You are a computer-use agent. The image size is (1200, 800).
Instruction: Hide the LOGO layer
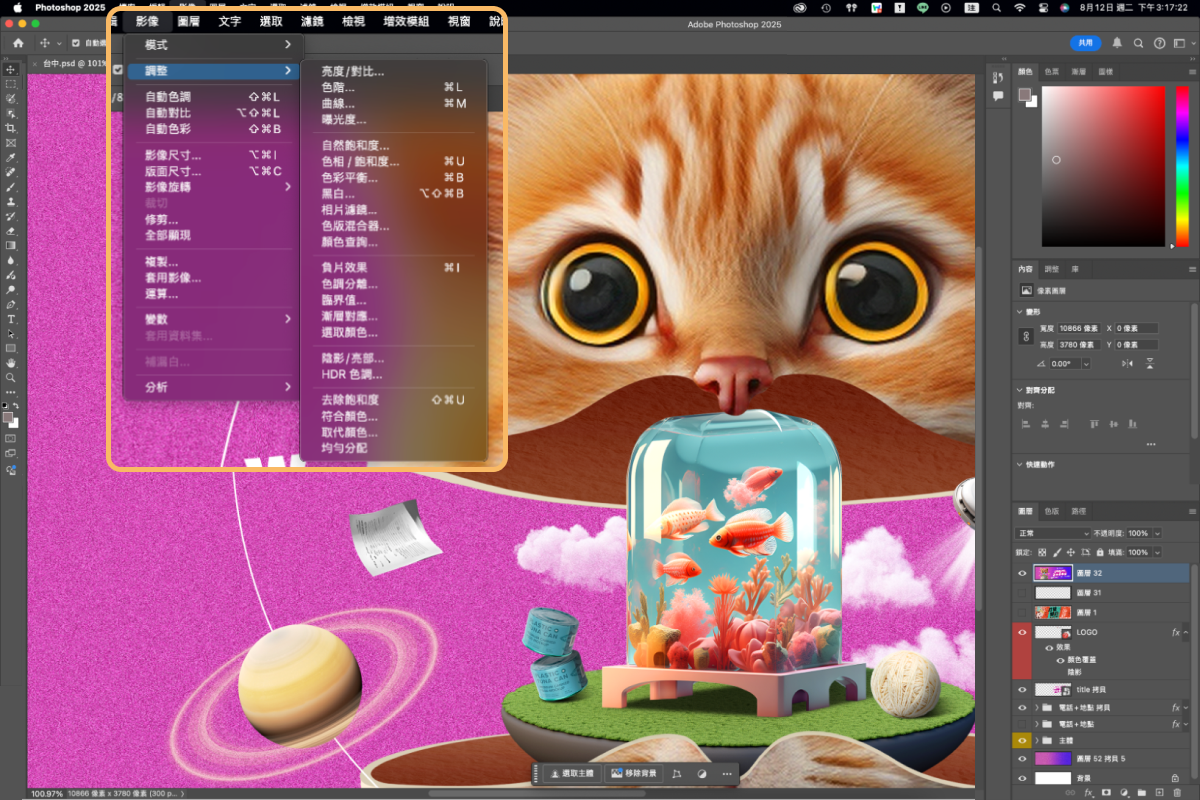pyautogui.click(x=1022, y=632)
